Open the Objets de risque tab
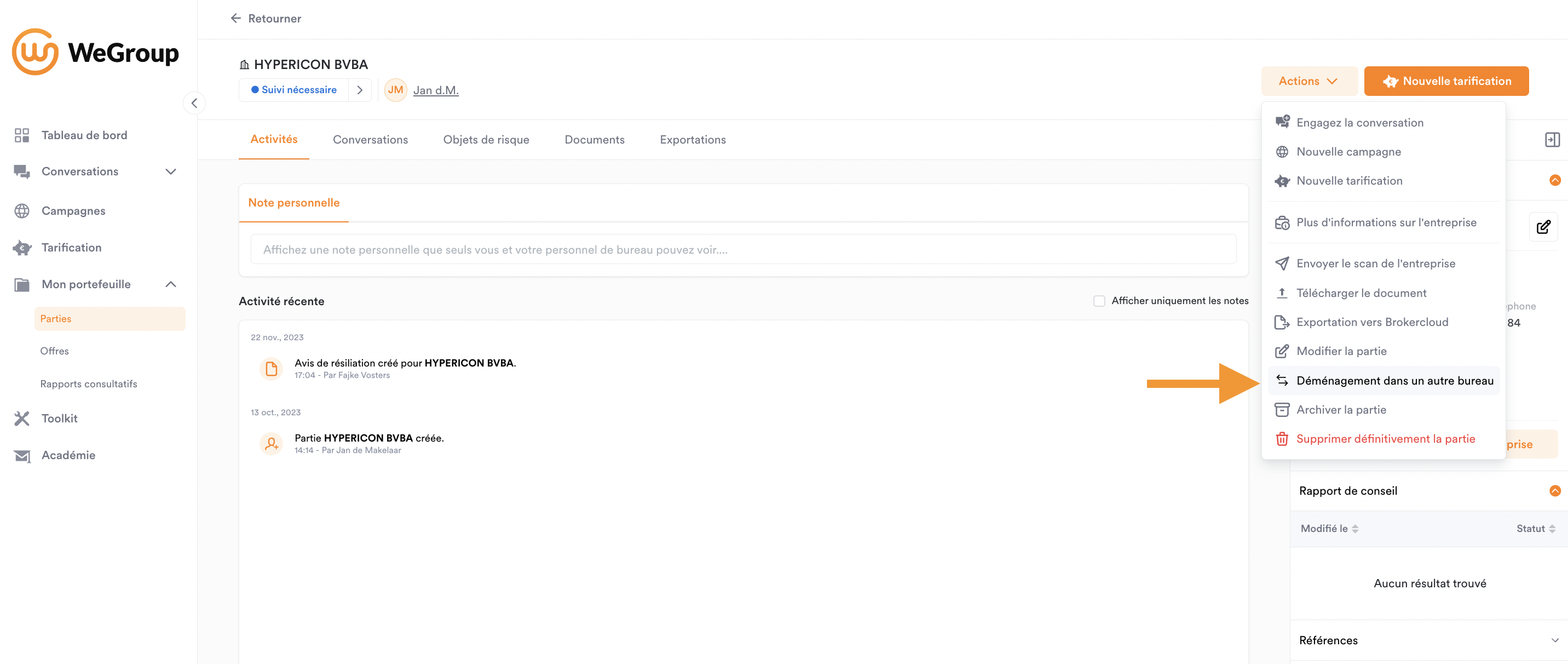This screenshot has width=1568, height=664. click(486, 140)
